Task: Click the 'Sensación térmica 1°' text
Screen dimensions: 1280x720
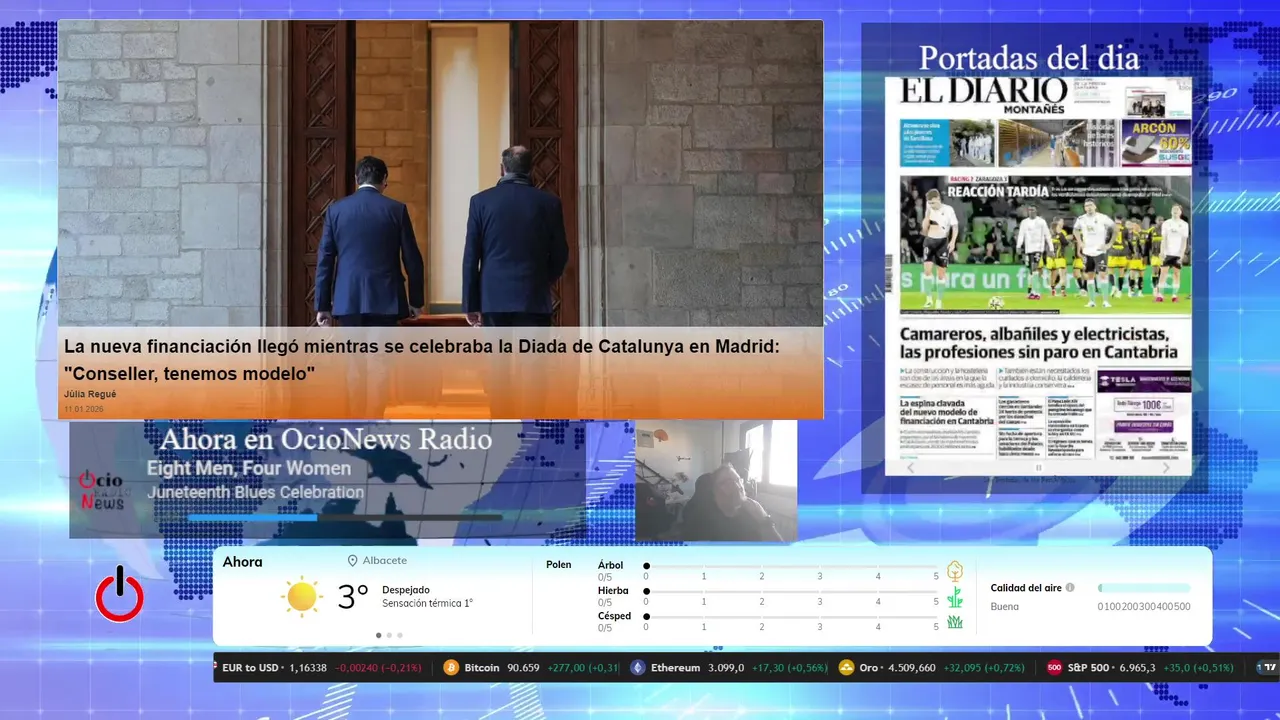Action: pos(427,604)
